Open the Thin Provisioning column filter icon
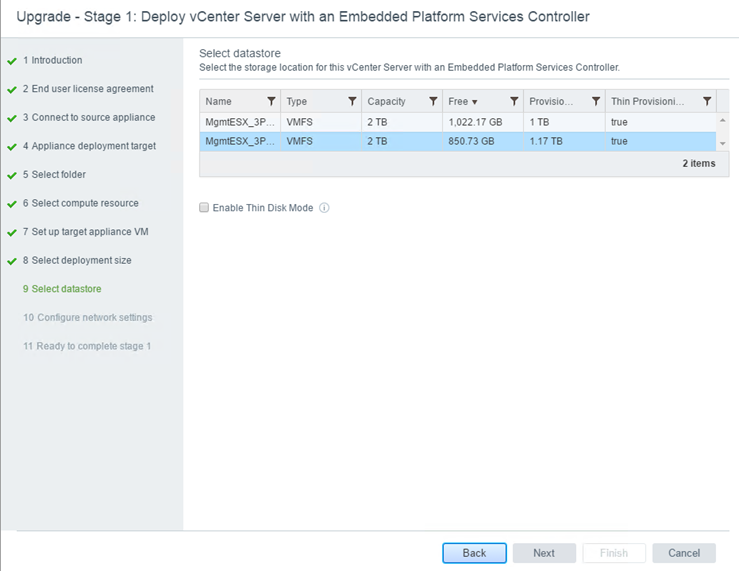This screenshot has width=739, height=571. point(707,101)
